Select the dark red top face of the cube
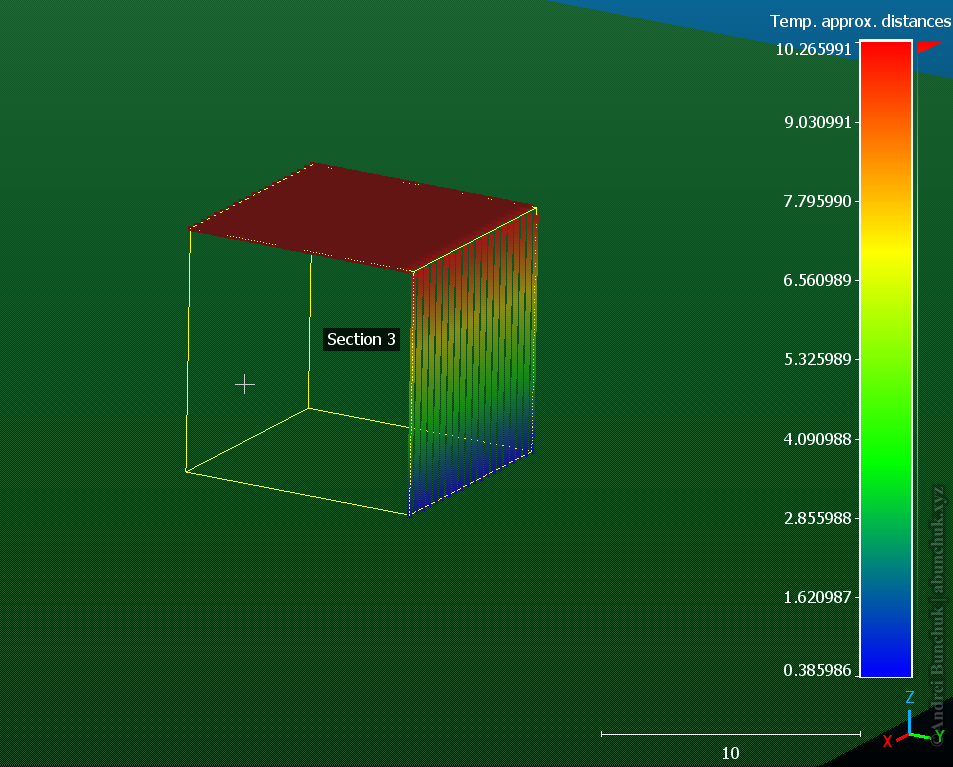The width and height of the screenshot is (953, 767). [x=360, y=215]
